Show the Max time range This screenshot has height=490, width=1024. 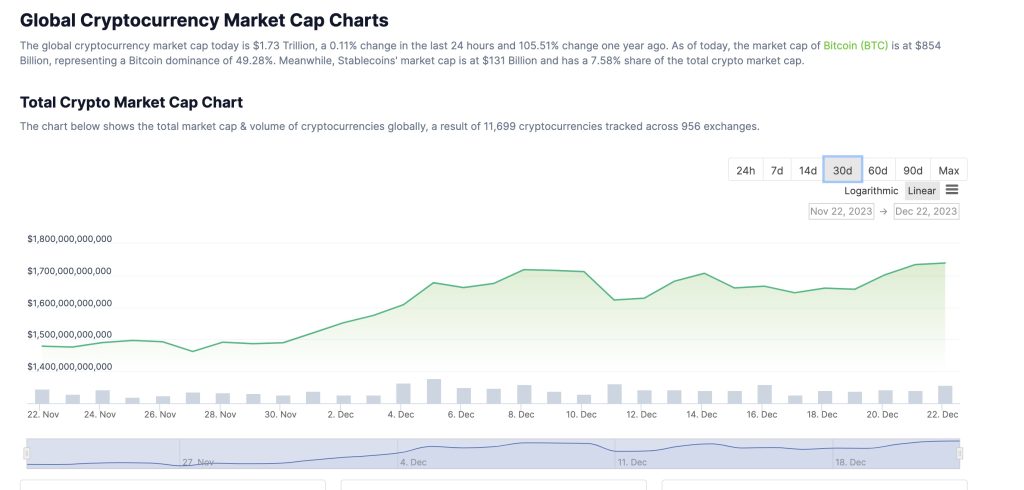click(x=948, y=170)
